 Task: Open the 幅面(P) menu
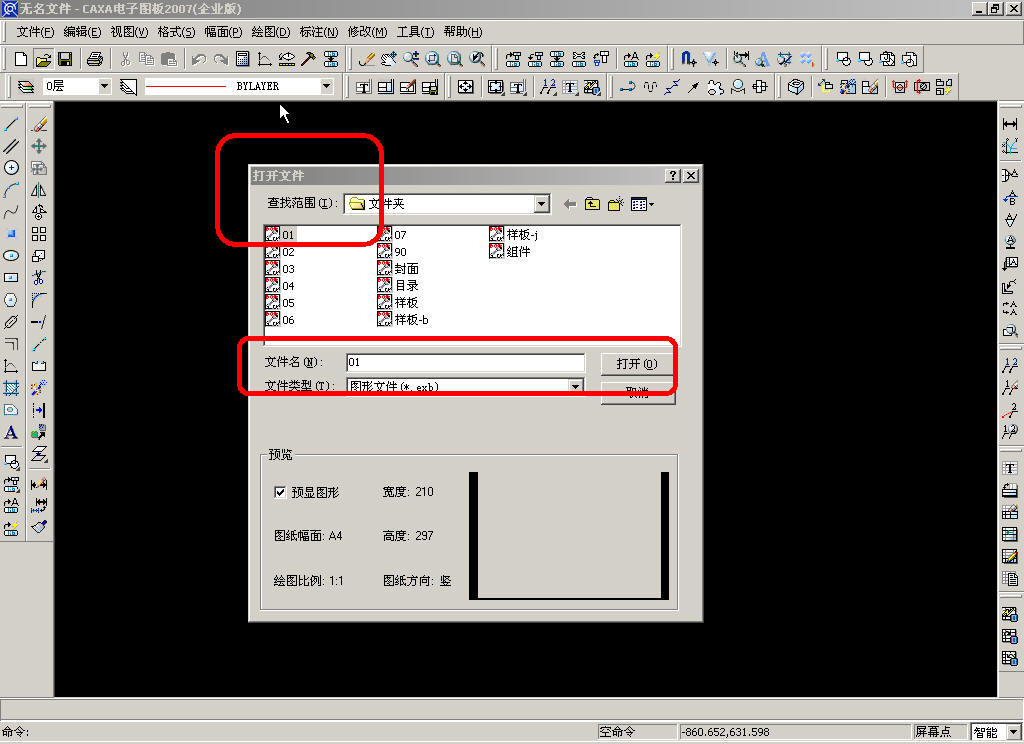click(223, 32)
